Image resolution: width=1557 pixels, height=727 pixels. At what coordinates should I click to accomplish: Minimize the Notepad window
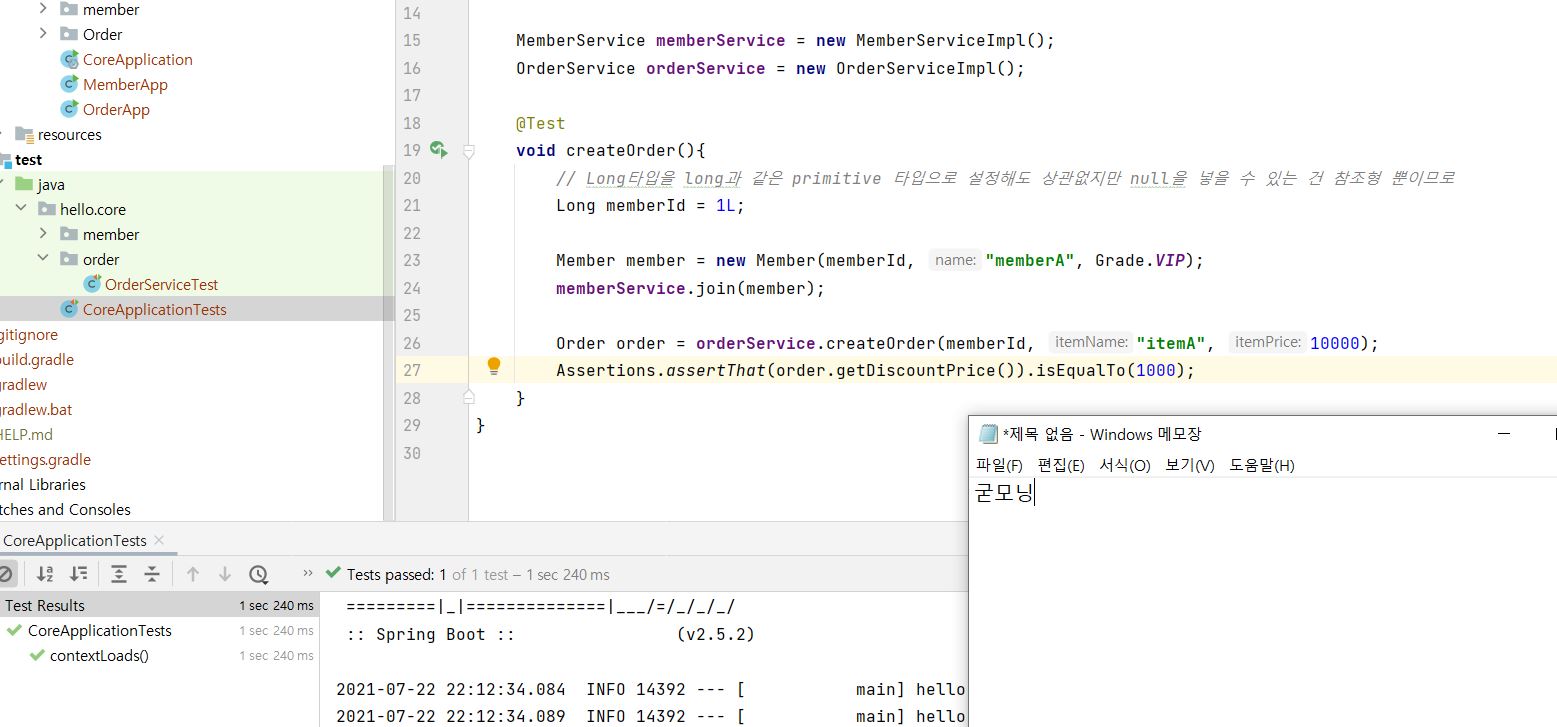click(1503, 434)
